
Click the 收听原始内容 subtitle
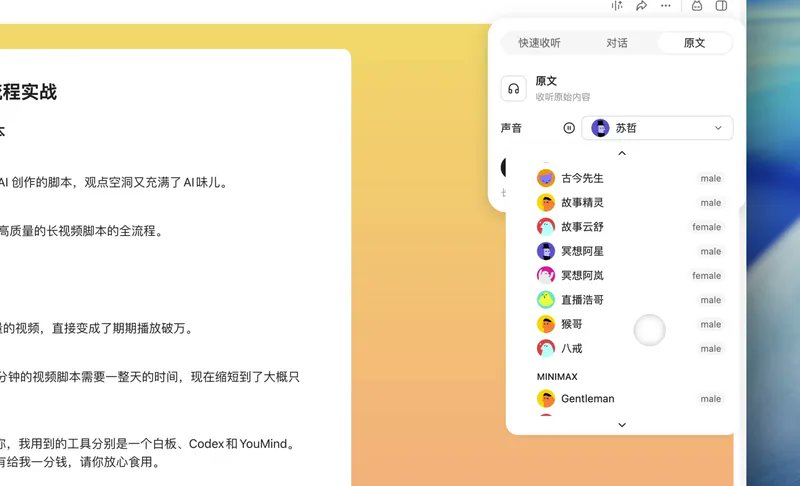click(x=563, y=97)
